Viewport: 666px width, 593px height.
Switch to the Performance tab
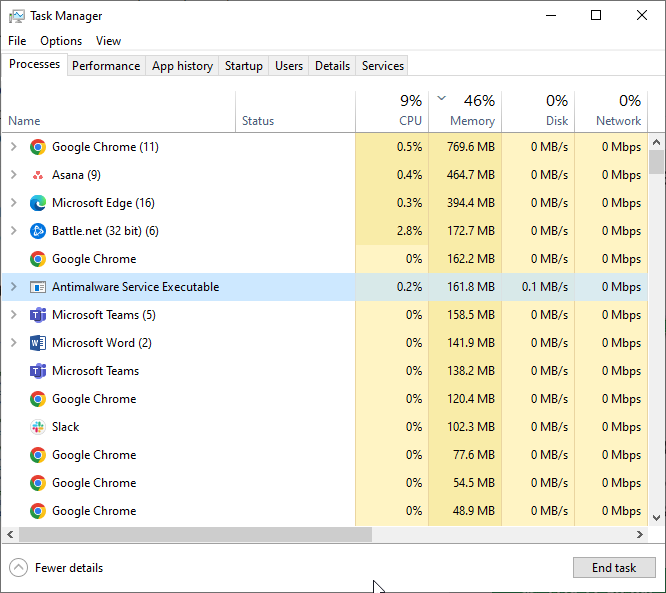click(106, 66)
